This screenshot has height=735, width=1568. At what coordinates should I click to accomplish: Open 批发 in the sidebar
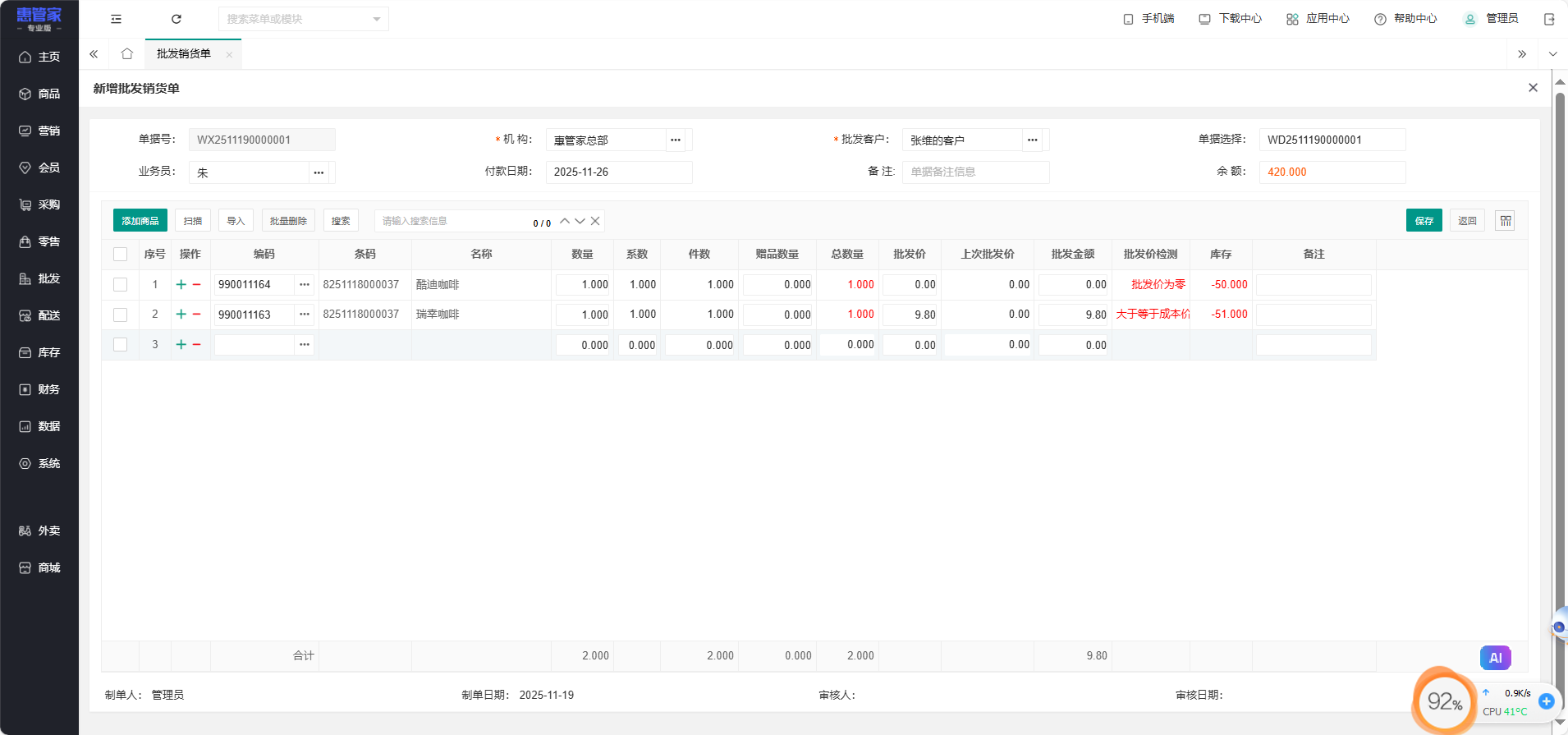(39, 278)
